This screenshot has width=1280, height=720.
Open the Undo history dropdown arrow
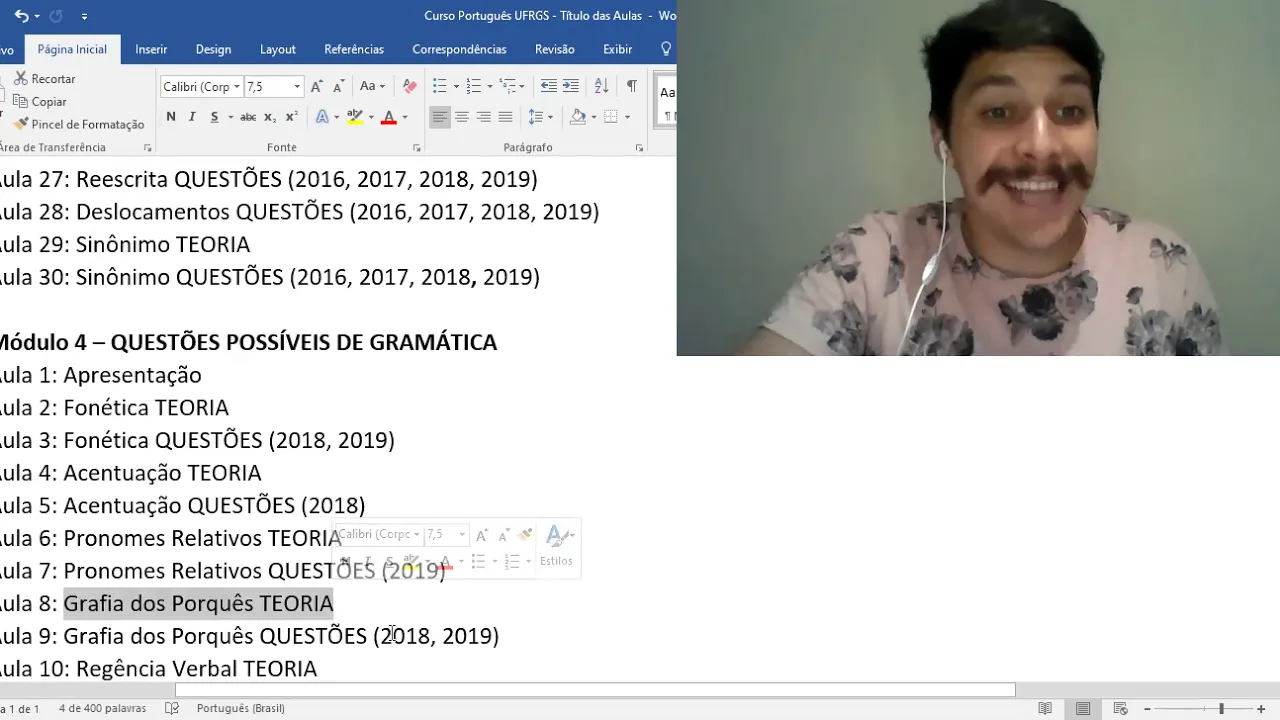[x=37, y=17]
